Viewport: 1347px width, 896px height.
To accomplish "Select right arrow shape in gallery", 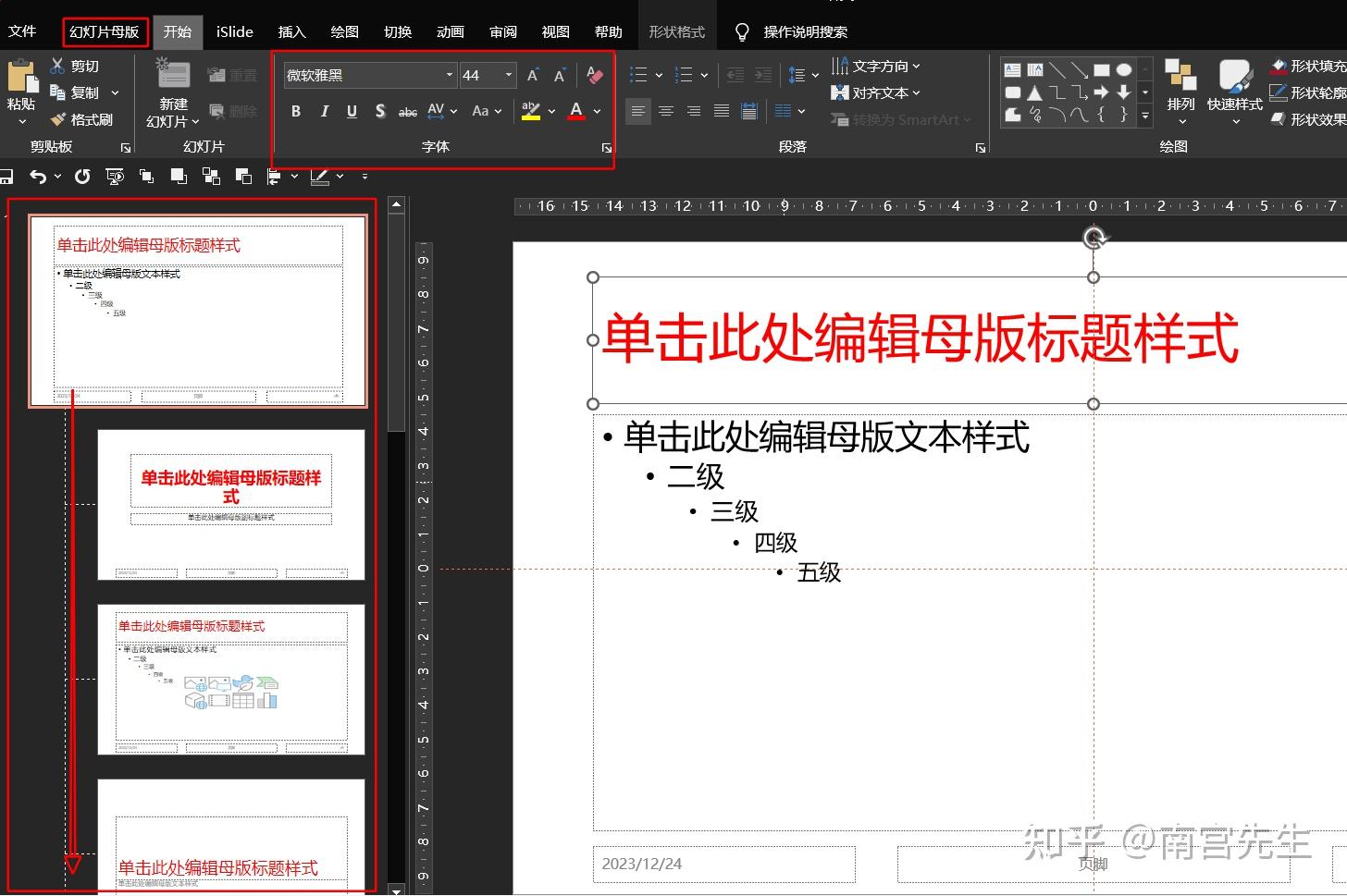I will (1102, 92).
